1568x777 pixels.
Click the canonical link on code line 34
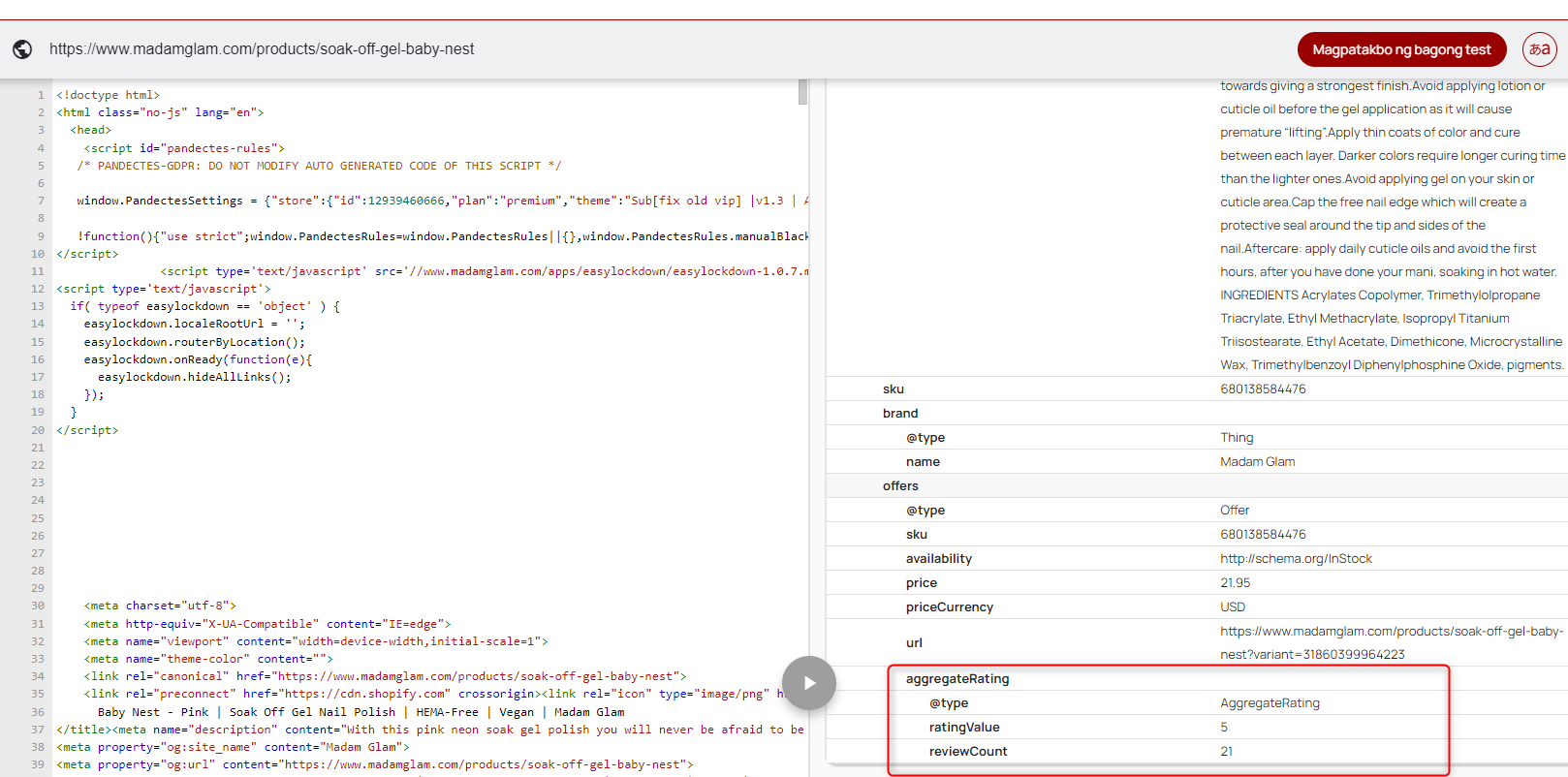click(x=385, y=676)
